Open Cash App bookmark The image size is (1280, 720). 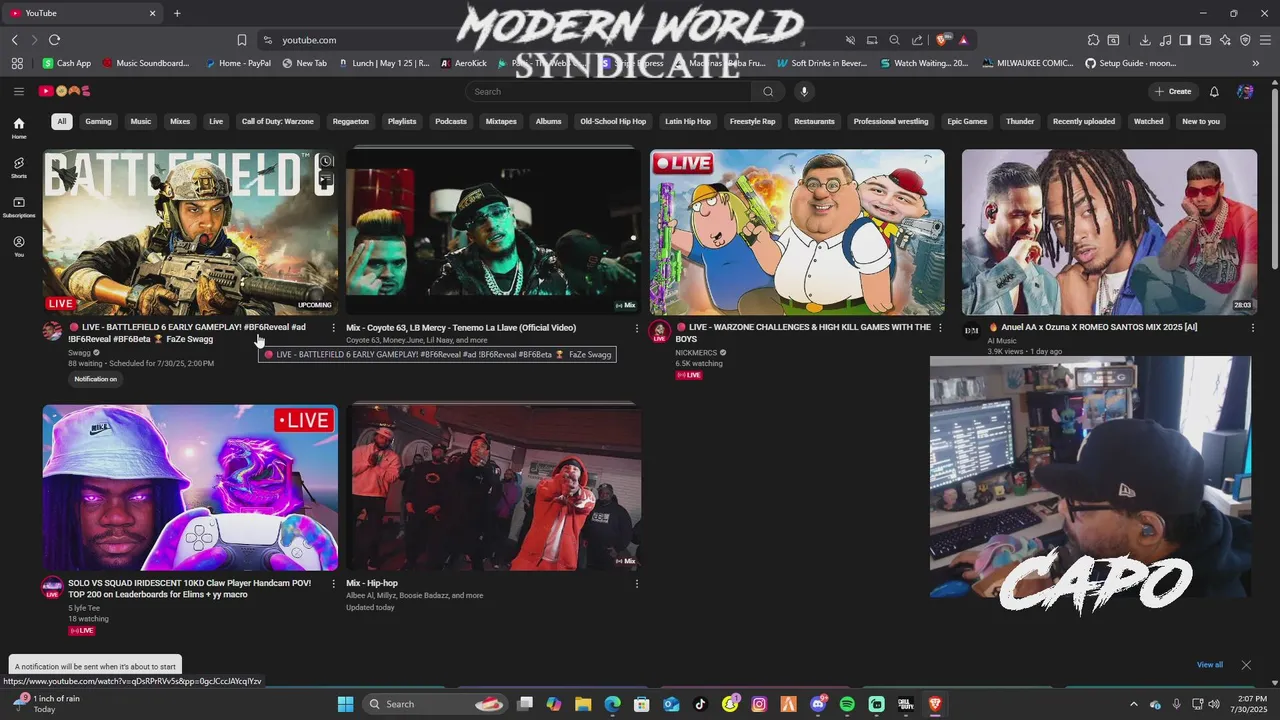point(67,63)
